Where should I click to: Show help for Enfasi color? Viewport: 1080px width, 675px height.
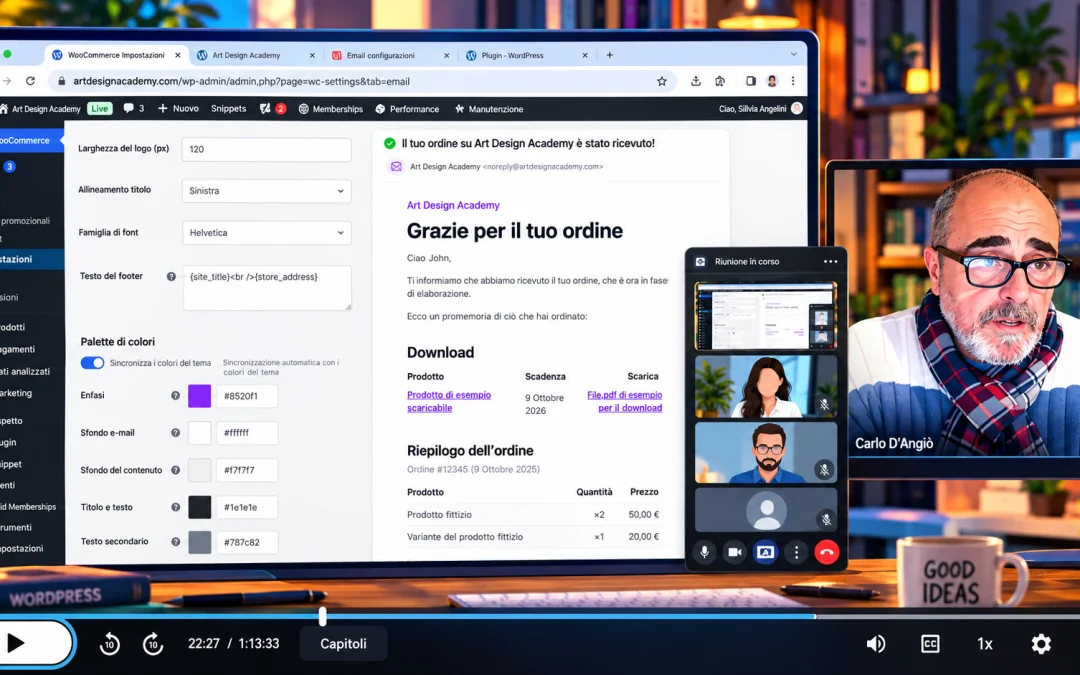pyautogui.click(x=175, y=395)
